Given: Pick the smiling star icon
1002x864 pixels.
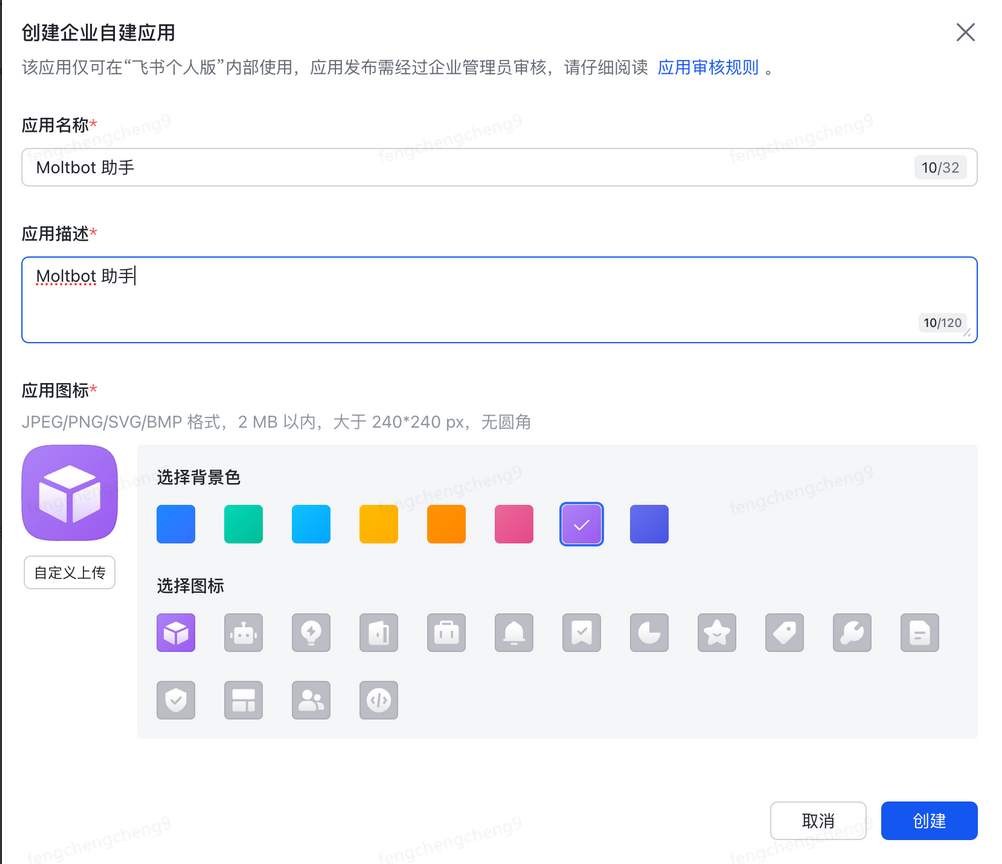Looking at the screenshot, I should point(717,633).
